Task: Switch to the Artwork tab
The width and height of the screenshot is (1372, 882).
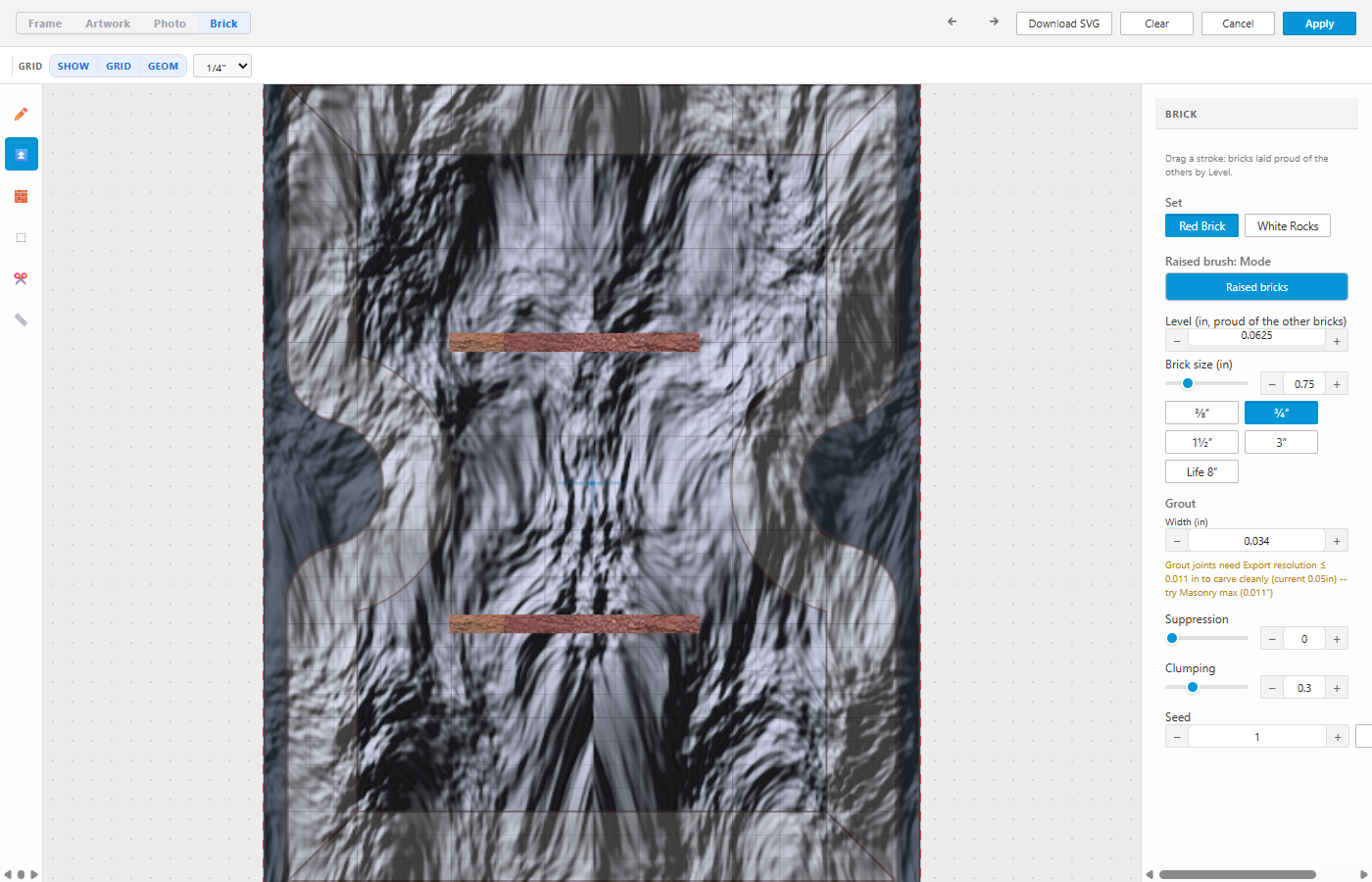Action: 108,24
